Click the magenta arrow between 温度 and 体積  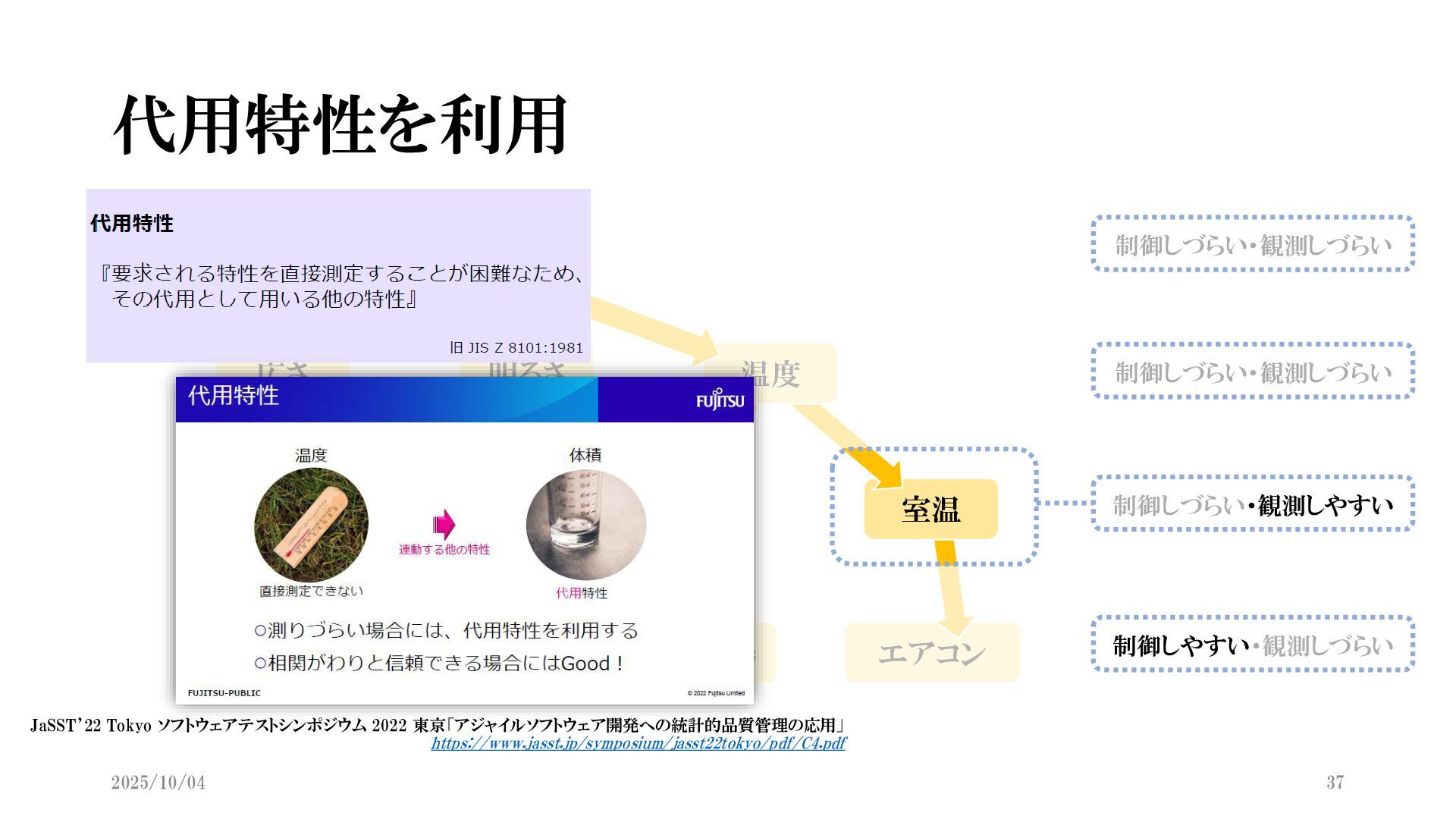pos(444,524)
